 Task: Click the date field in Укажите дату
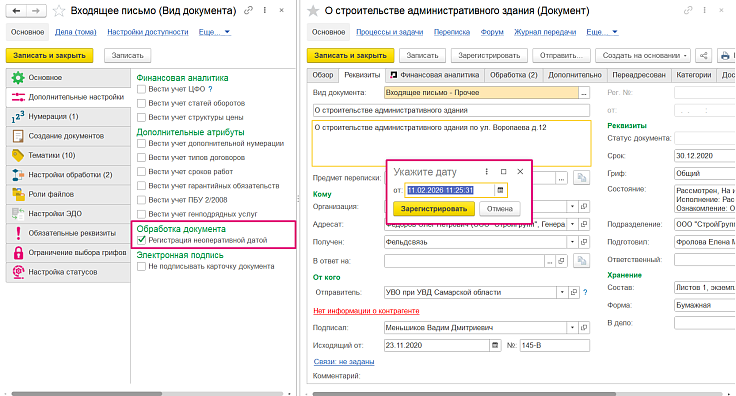(450, 190)
